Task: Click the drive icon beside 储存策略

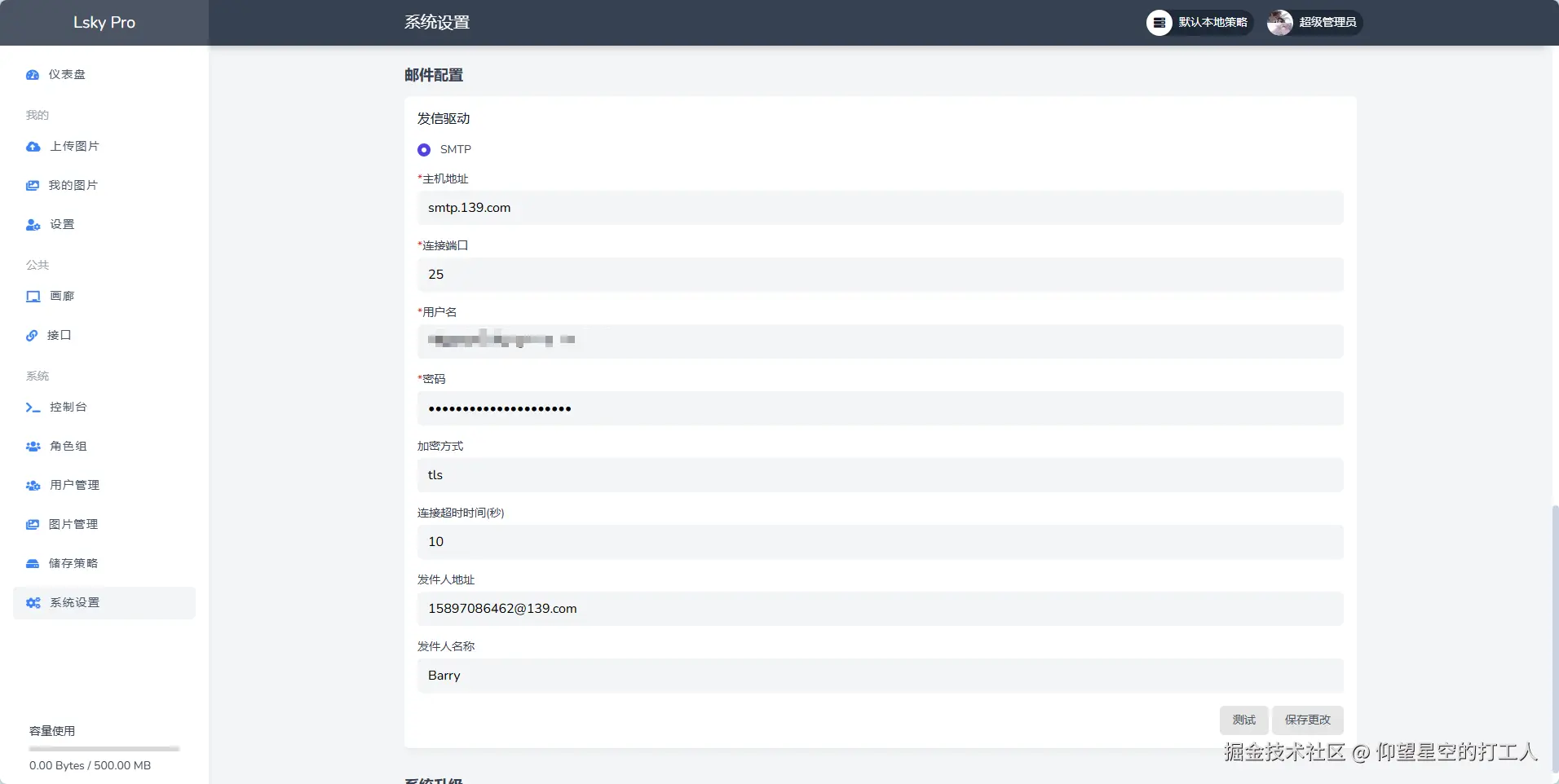Action: [33, 564]
